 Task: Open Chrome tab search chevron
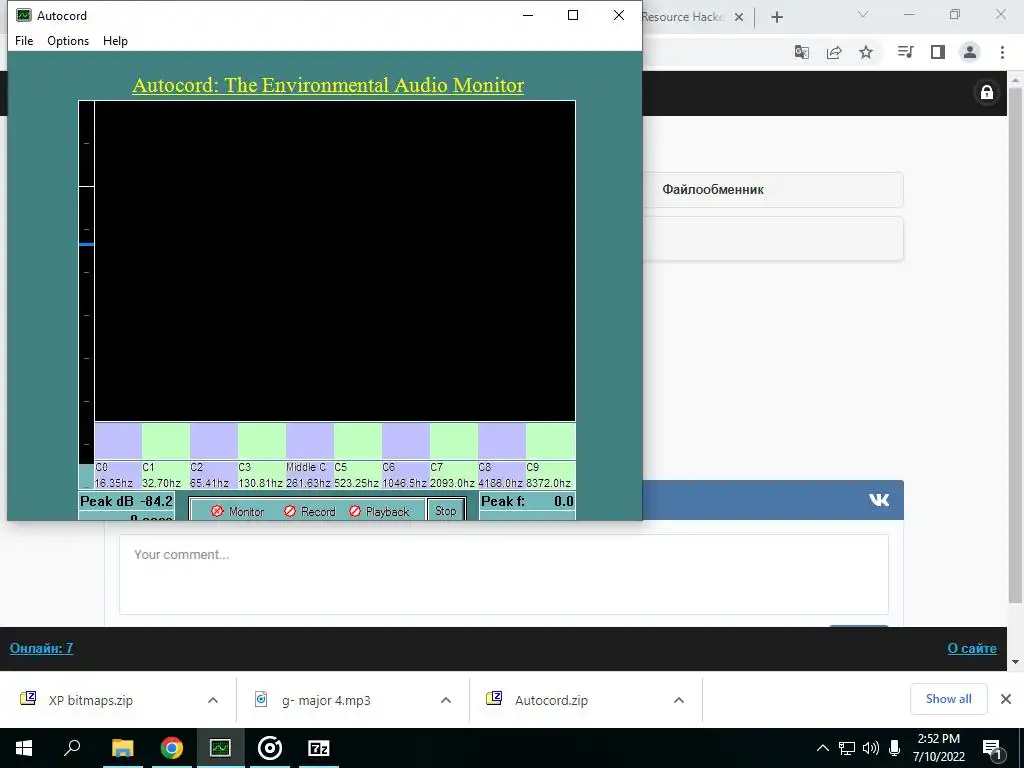pyautogui.click(x=863, y=14)
